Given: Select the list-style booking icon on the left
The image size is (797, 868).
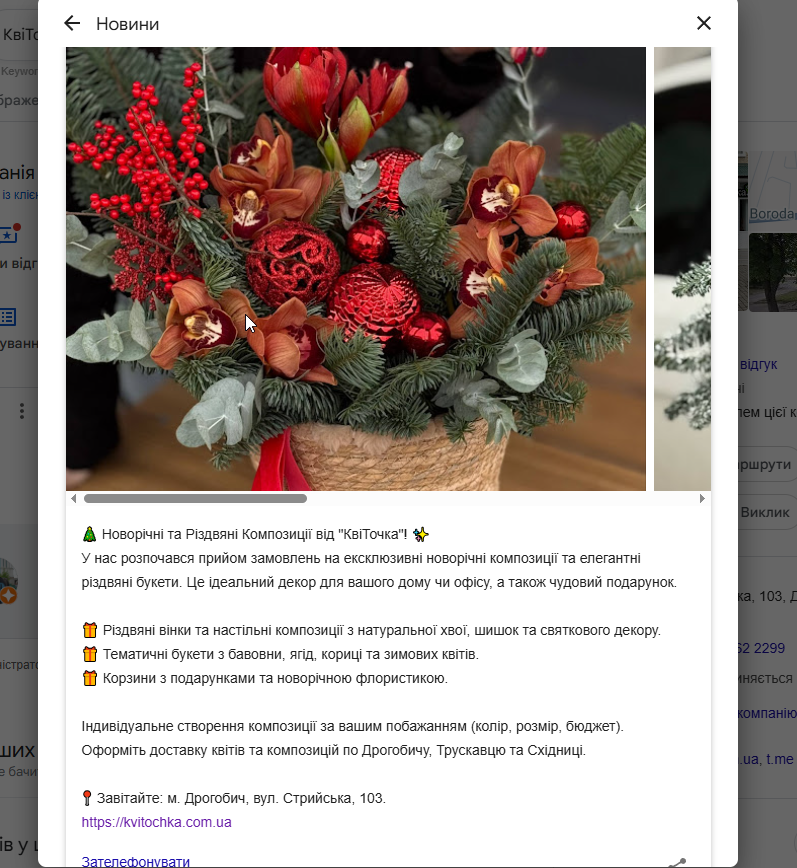Looking at the screenshot, I should tap(8, 317).
